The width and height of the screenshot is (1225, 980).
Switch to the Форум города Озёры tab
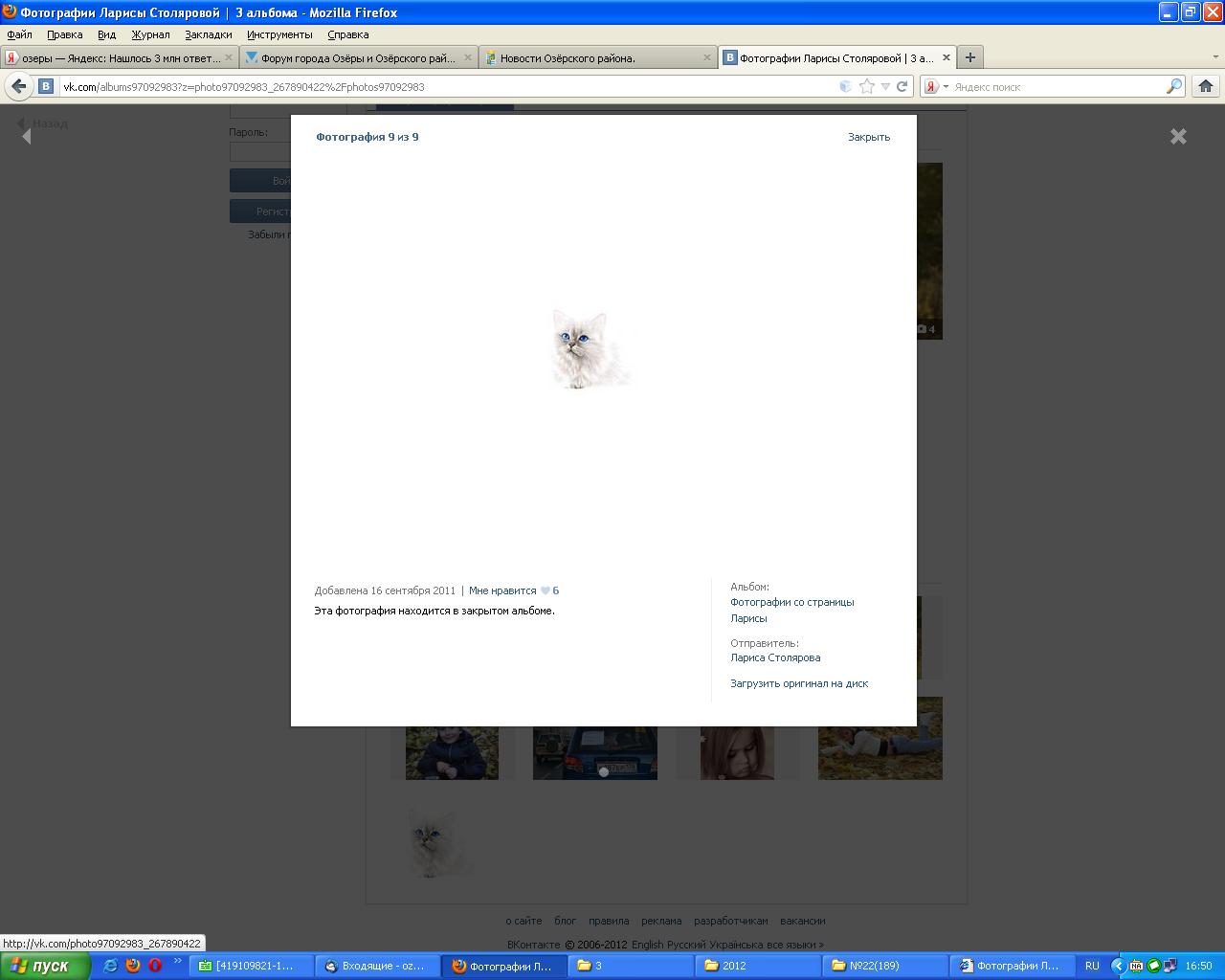click(x=359, y=57)
